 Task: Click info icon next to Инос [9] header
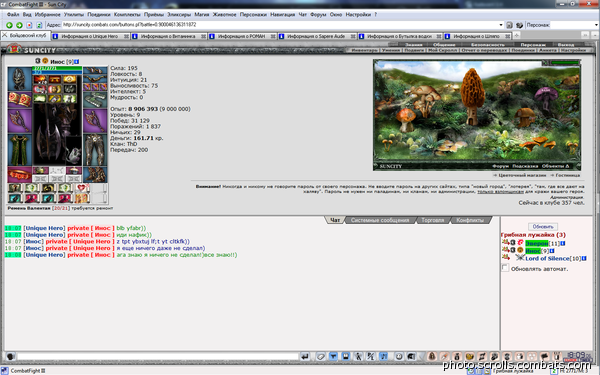pos(77,62)
